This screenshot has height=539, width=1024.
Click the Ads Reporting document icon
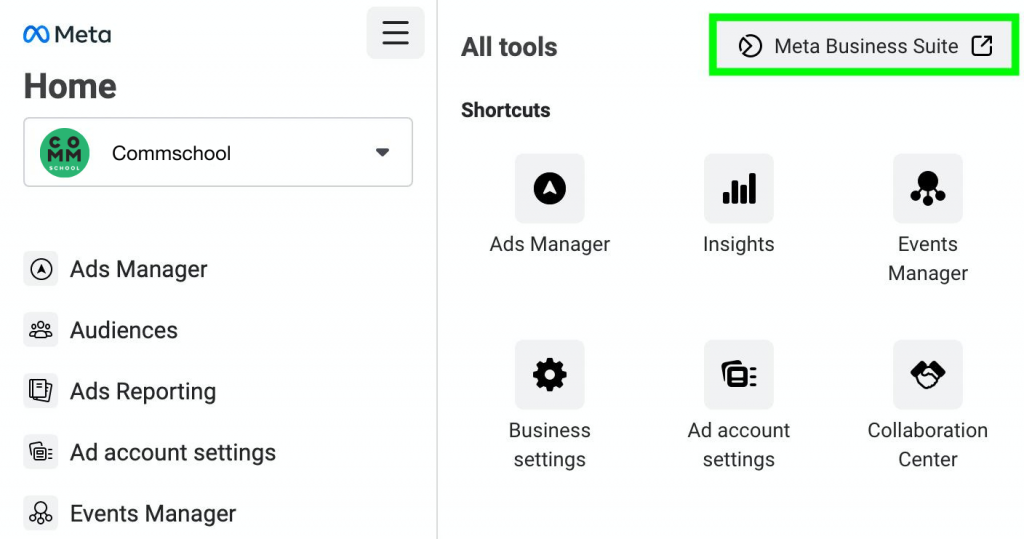pos(40,391)
